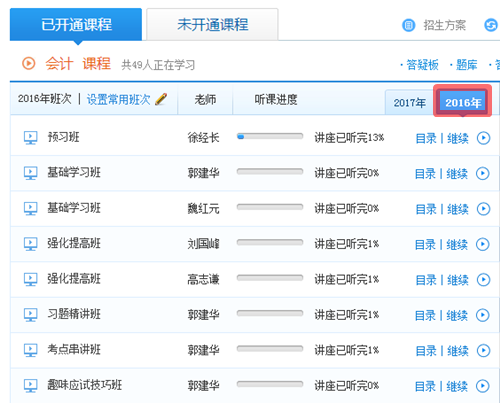500x403 pixels.
Task: Click play circle in 习题精讲班 row
Action: 483,315
